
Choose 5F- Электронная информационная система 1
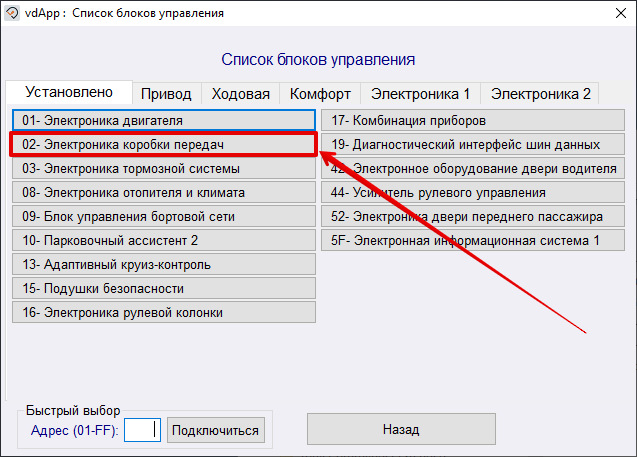(x=473, y=240)
